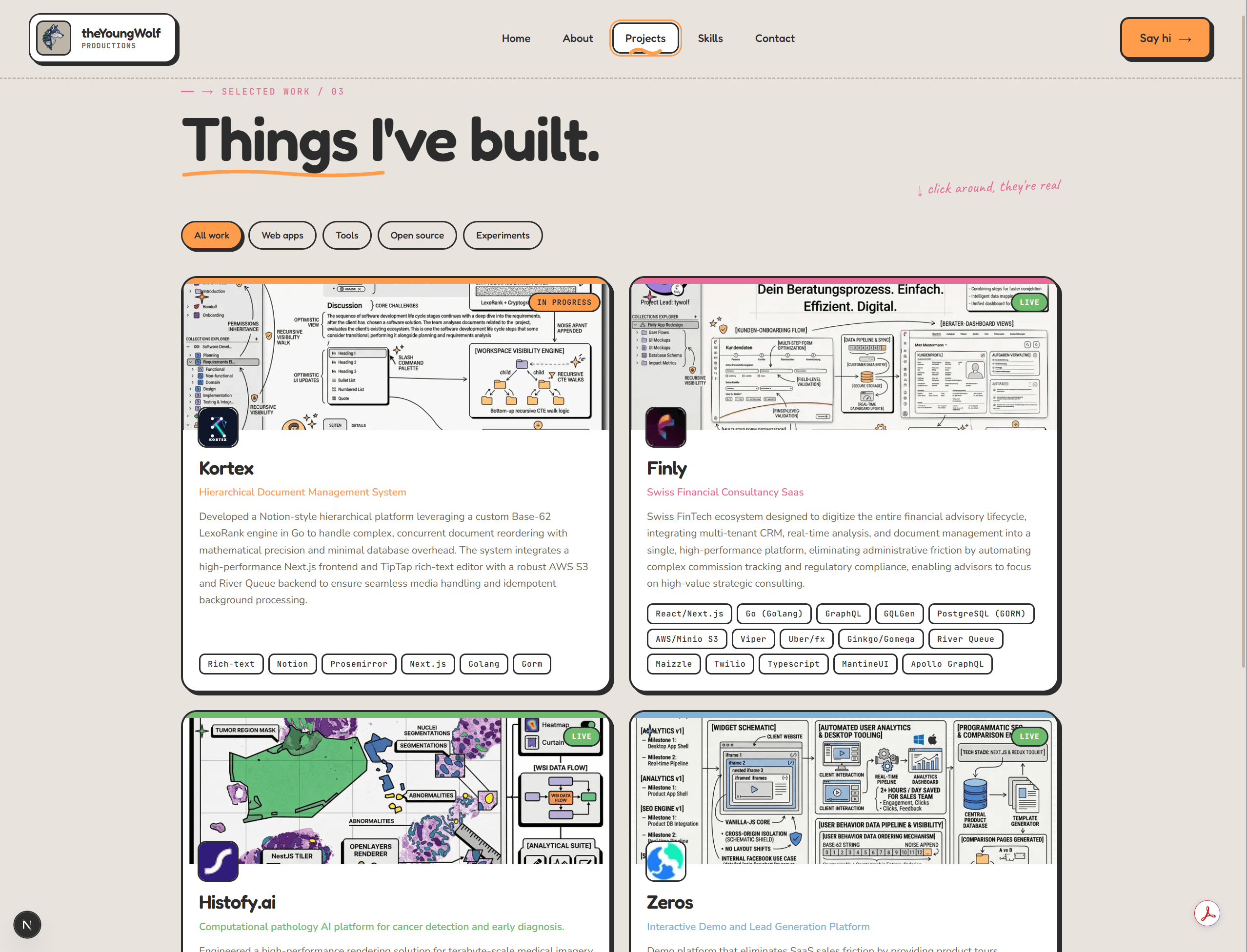Click the Prosemirror tag
This screenshot has width=1247, height=952.
(x=359, y=664)
